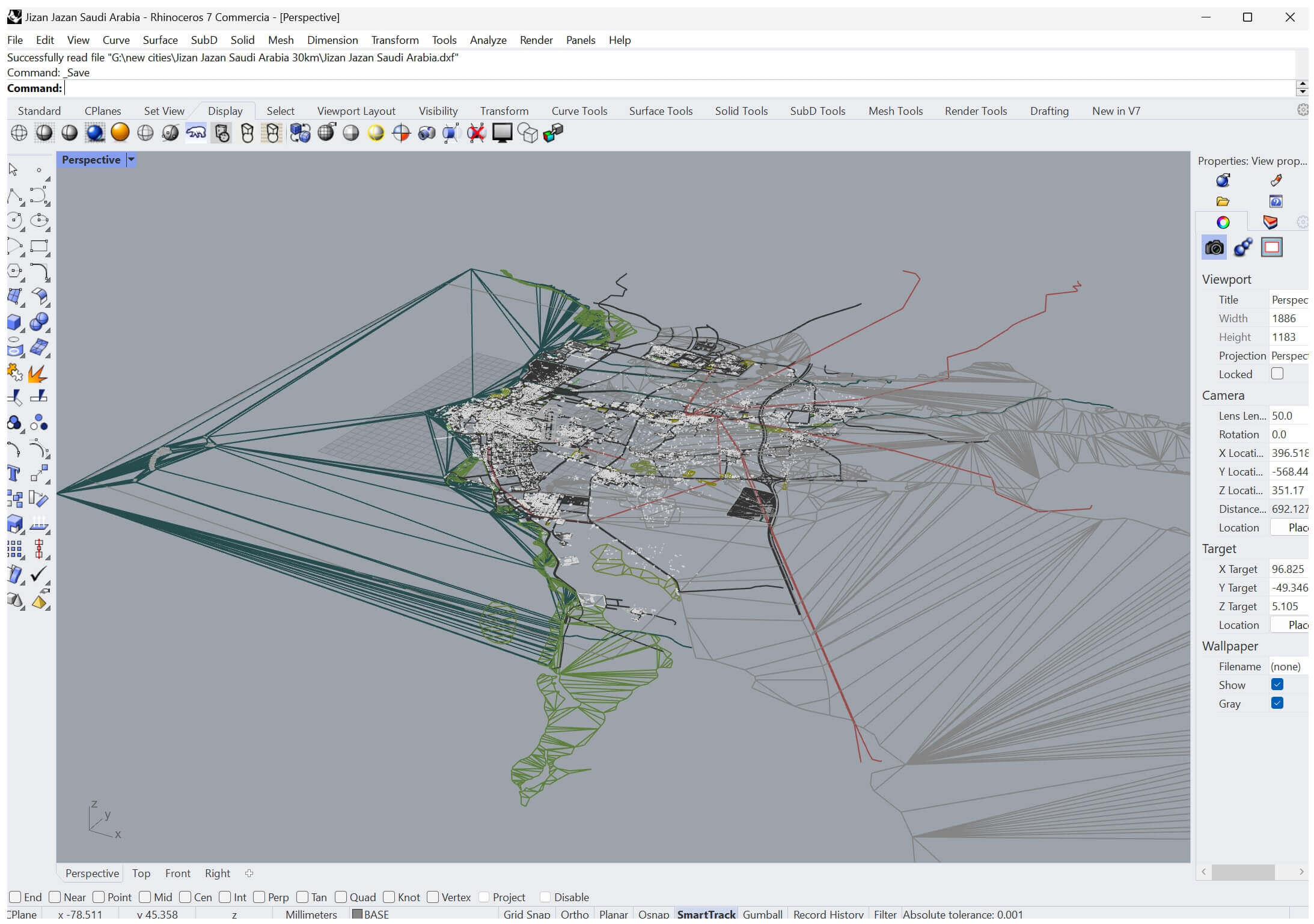This screenshot has width=1314, height=924.
Task: Click the Rectangle tool in left sidebar
Action: (x=39, y=246)
